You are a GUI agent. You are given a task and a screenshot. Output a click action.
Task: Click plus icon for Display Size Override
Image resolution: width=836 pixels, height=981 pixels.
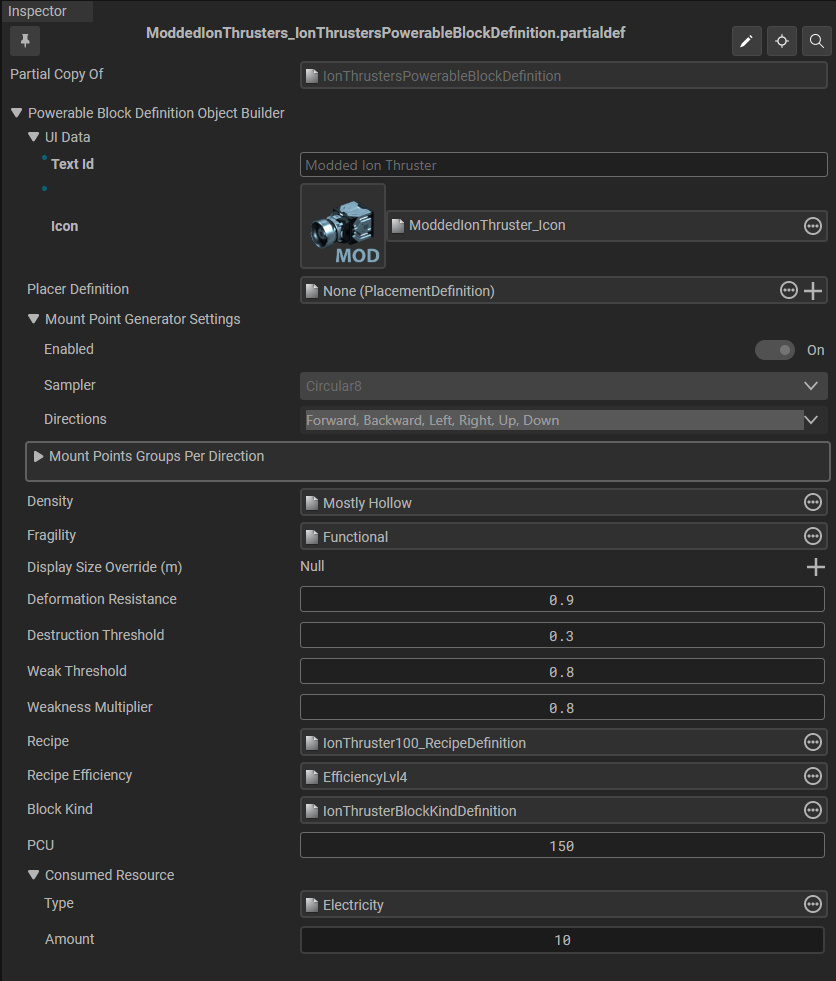[815, 568]
